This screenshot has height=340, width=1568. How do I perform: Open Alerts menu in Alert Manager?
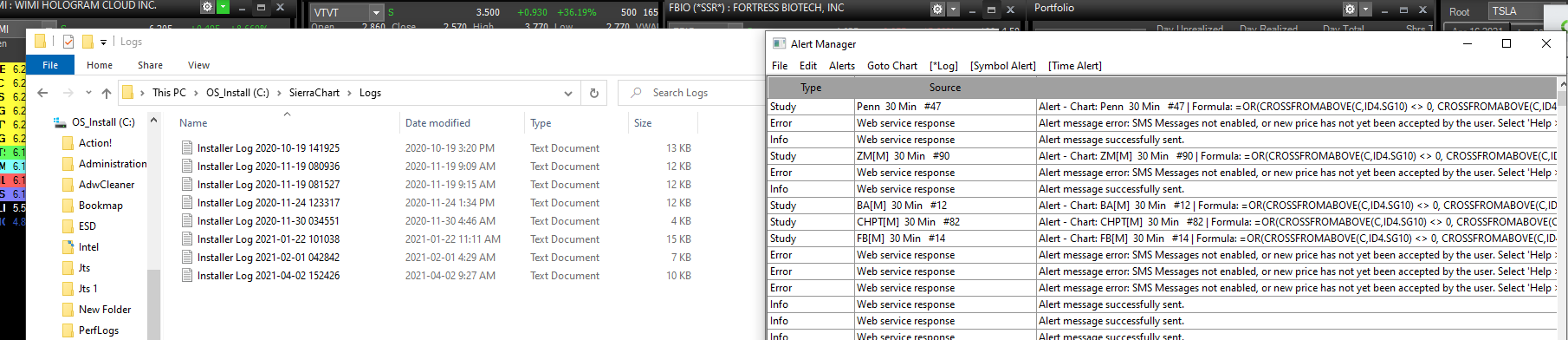coord(842,66)
